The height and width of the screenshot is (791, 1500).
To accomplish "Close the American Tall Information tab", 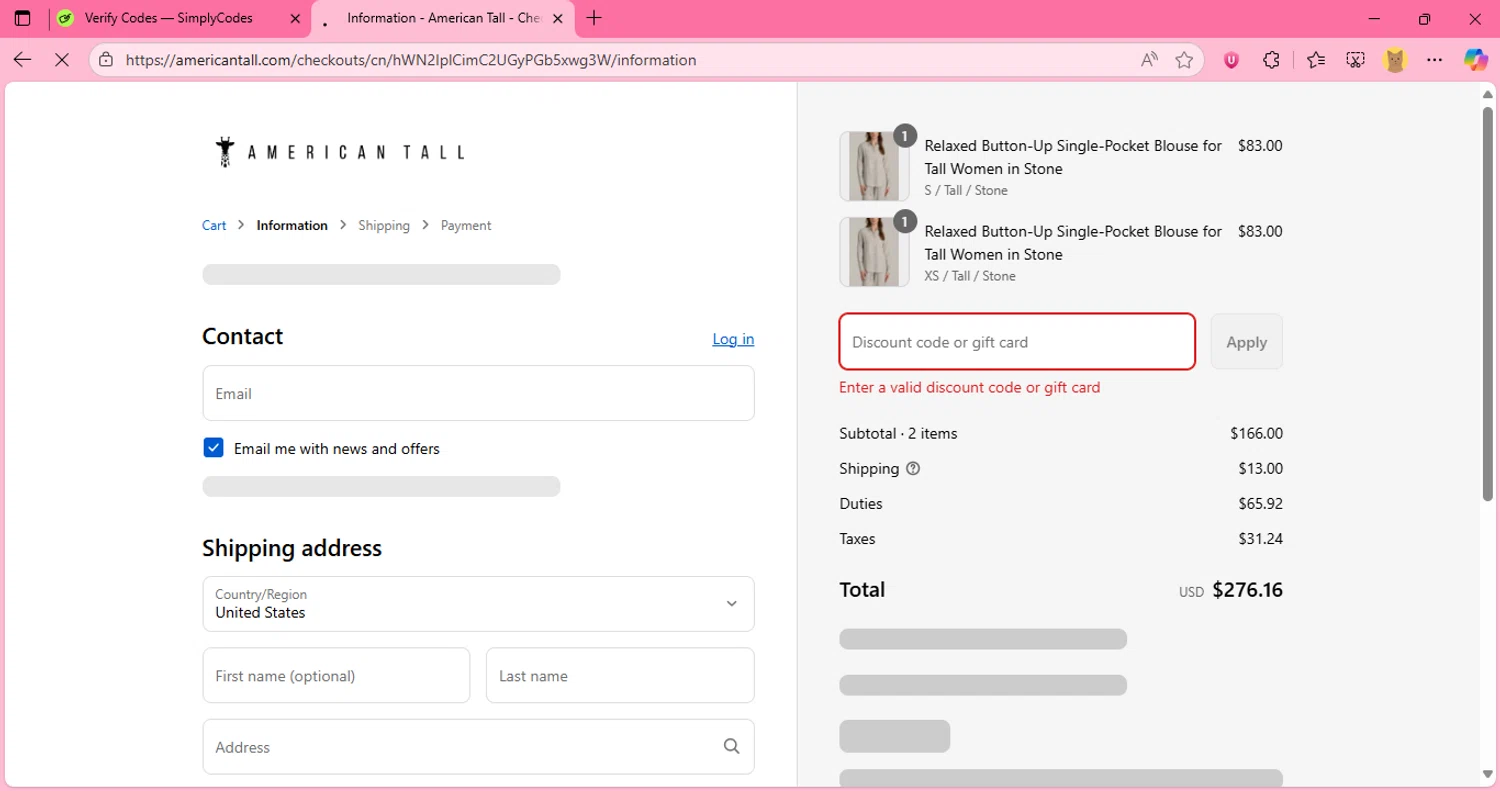I will pyautogui.click(x=558, y=18).
